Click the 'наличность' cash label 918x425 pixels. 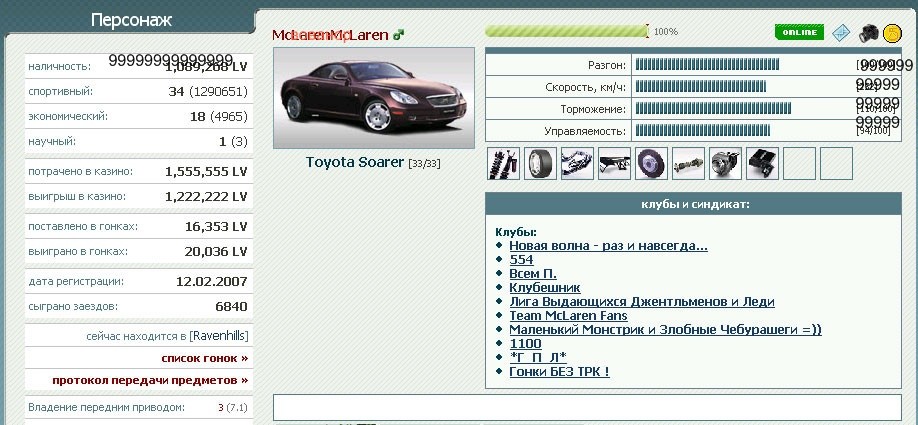(59, 67)
